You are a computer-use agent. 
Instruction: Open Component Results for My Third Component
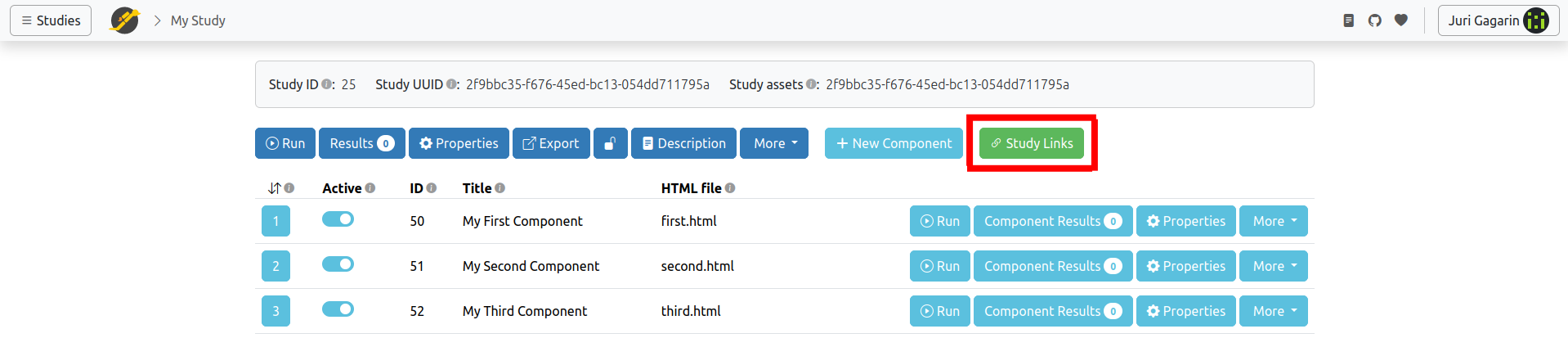coord(1053,311)
